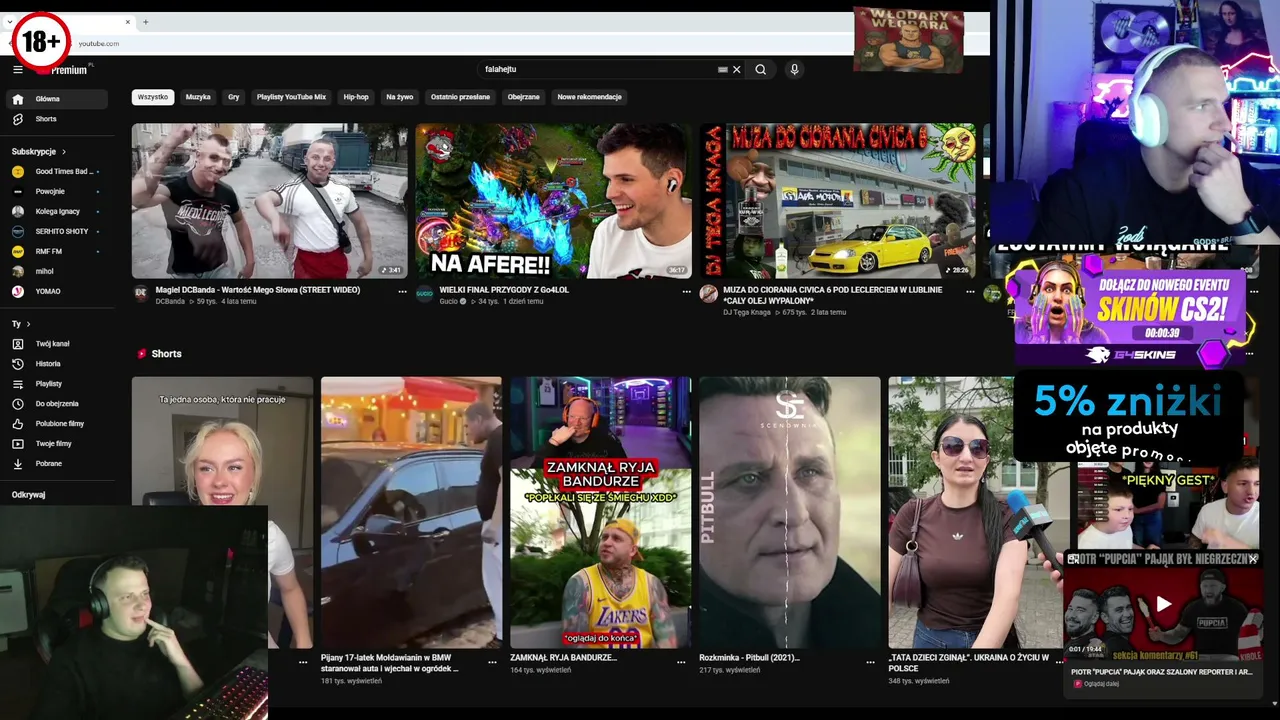Open MUZA DO CIORANIA CIVICA 6 title
This screenshot has height=720, width=1280.
point(832,295)
